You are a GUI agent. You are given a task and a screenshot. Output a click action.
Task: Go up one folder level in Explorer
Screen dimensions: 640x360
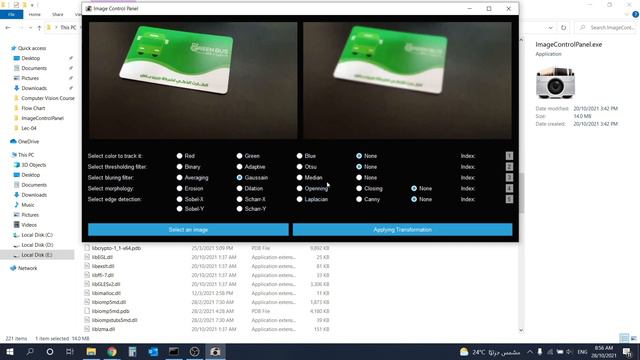click(39, 27)
